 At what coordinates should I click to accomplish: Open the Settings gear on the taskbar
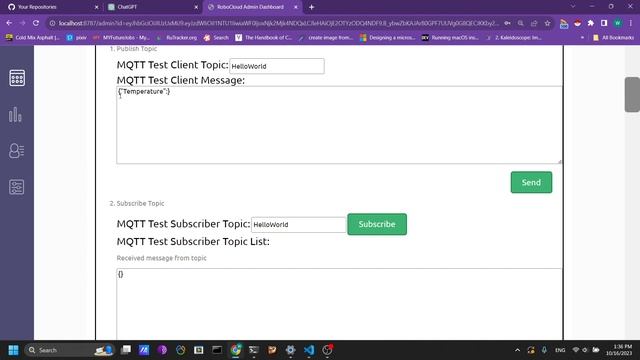291,350
